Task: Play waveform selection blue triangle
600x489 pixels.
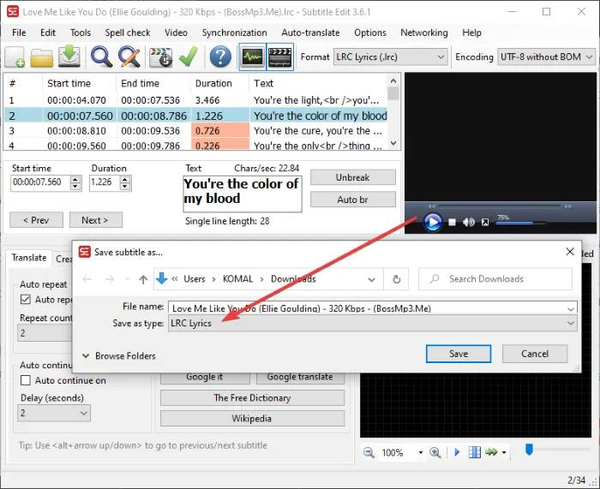Action: click(457, 452)
